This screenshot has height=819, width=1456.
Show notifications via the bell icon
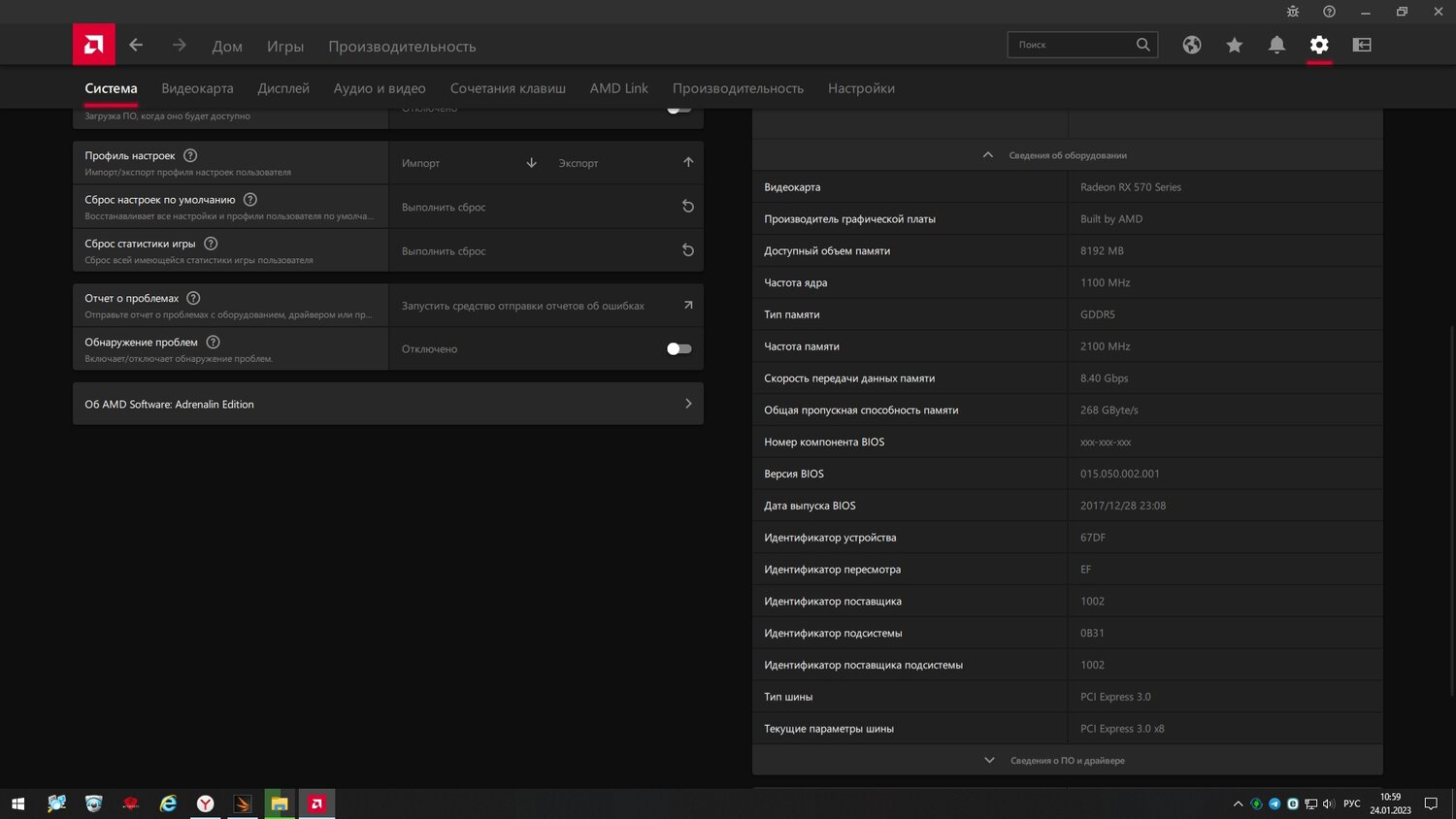(x=1276, y=45)
